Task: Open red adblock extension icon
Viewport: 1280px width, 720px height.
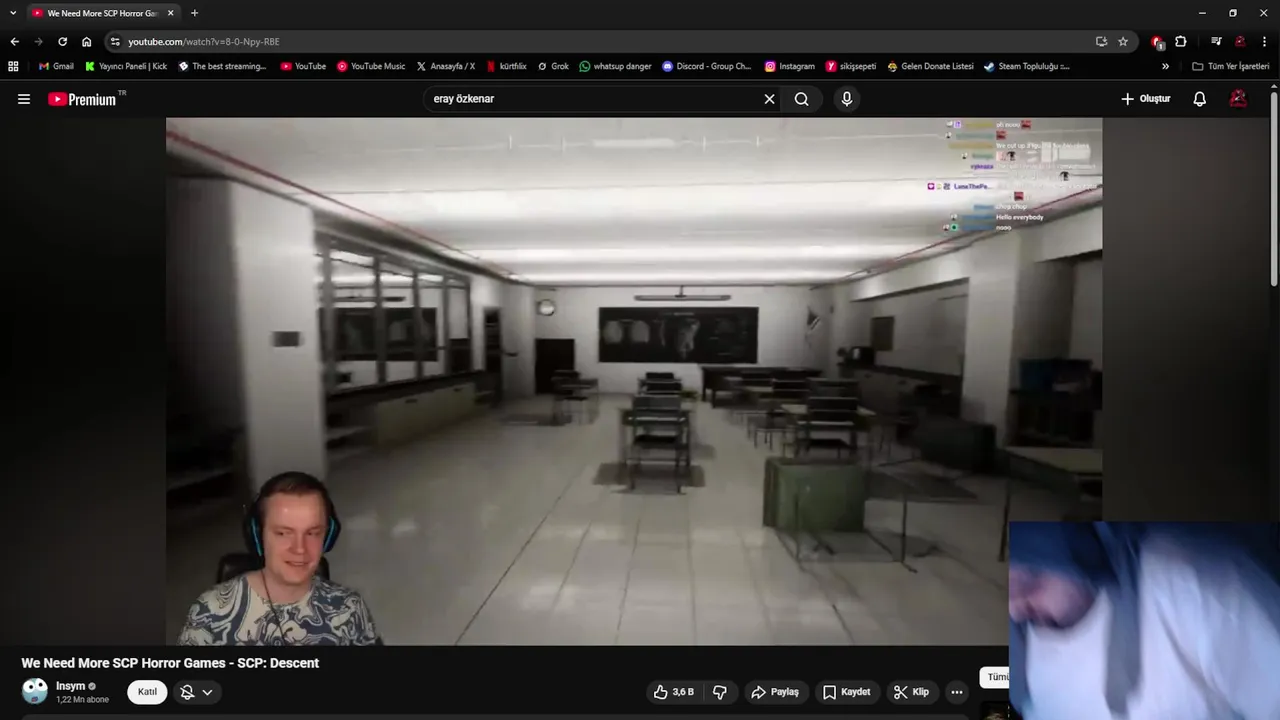Action: [x=1158, y=42]
